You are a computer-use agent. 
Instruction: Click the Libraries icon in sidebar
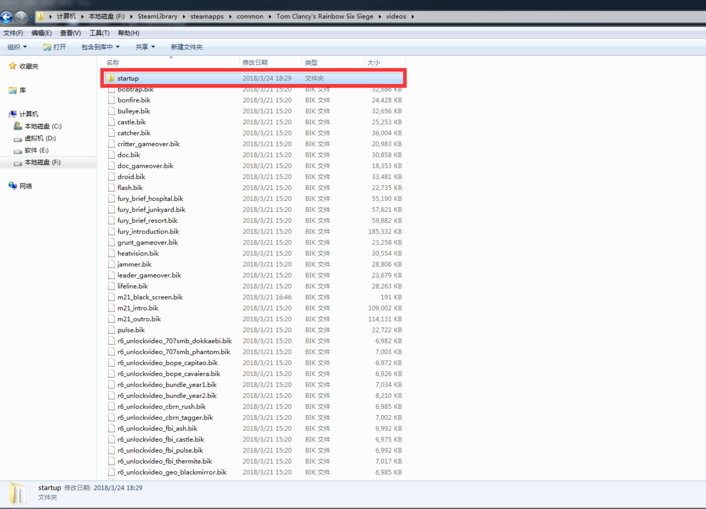point(13,90)
